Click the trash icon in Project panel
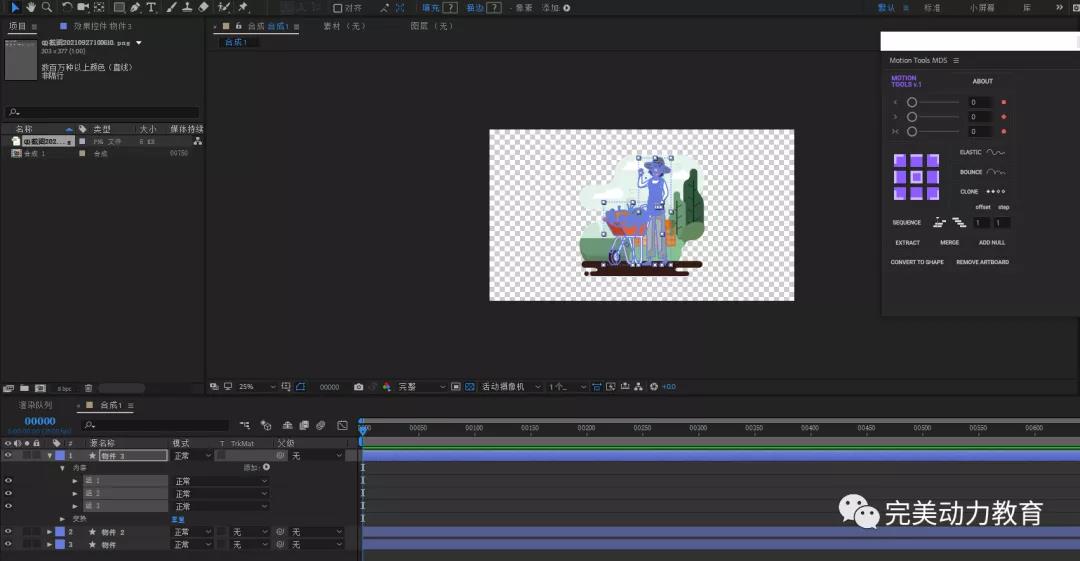This screenshot has height=561, width=1080. tap(88, 388)
